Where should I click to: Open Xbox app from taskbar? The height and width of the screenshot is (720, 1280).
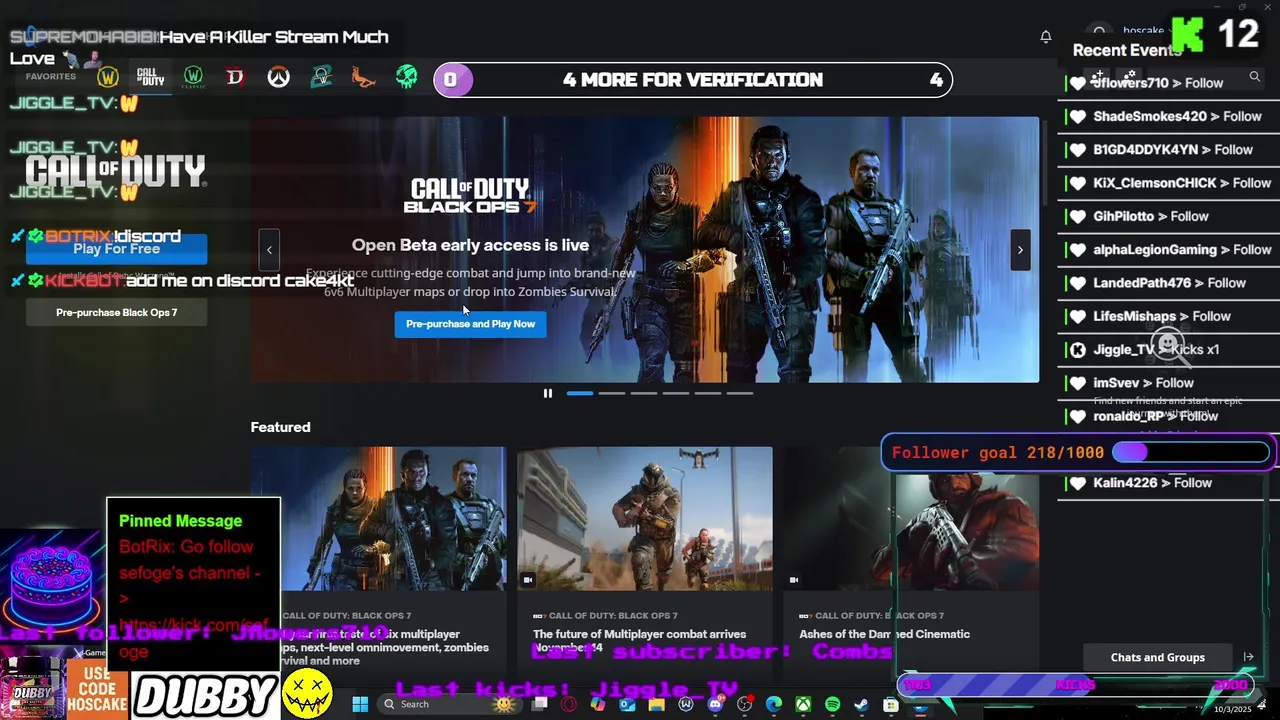pyautogui.click(x=803, y=704)
